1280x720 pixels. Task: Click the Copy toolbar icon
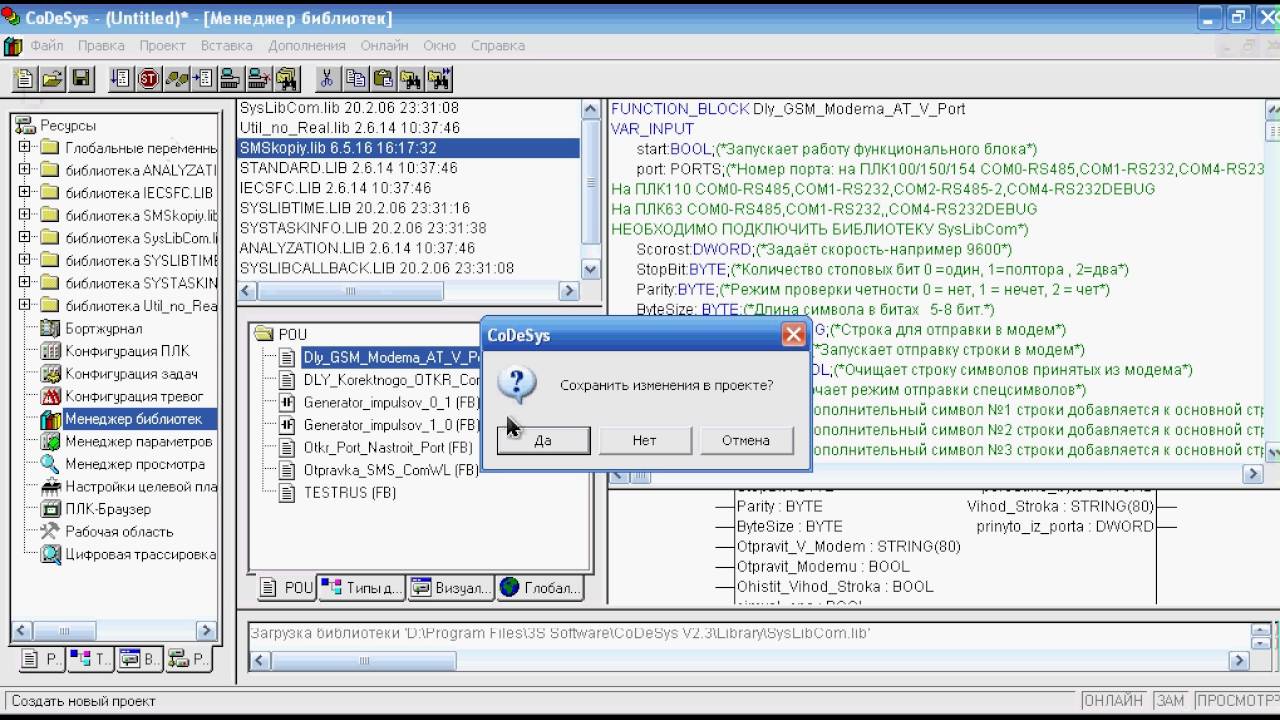(355, 78)
